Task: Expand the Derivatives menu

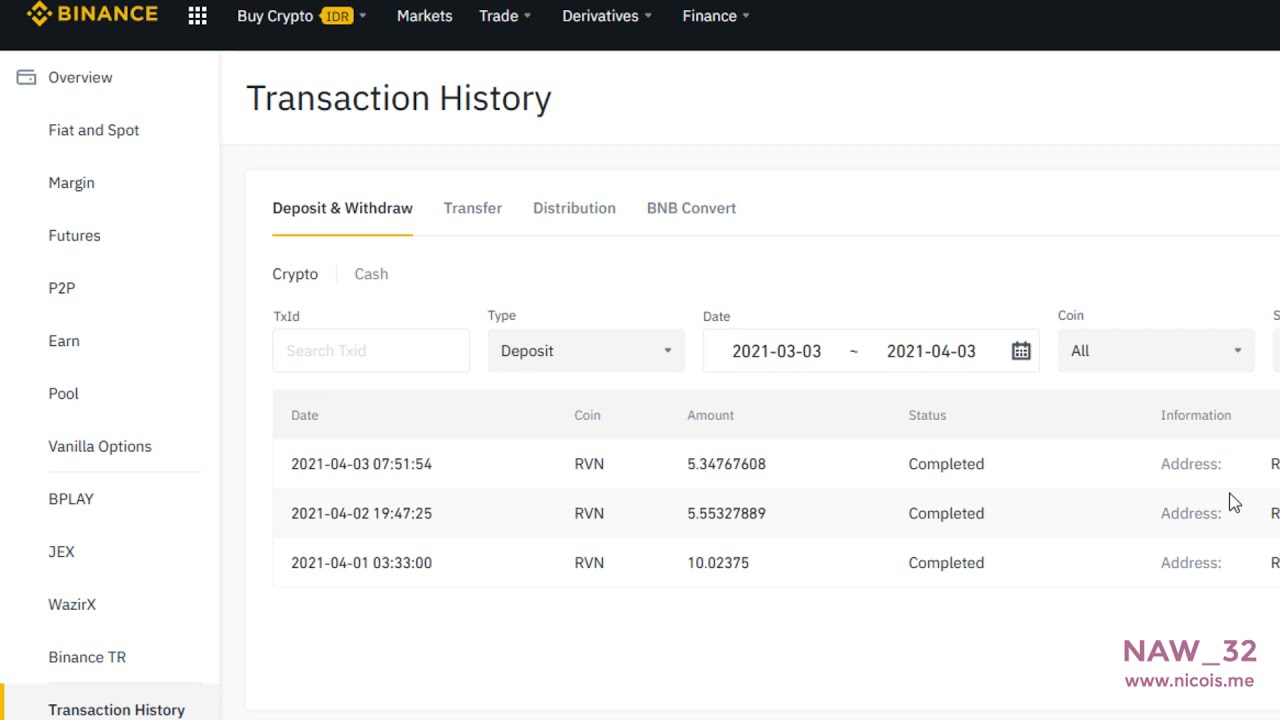Action: [x=607, y=16]
